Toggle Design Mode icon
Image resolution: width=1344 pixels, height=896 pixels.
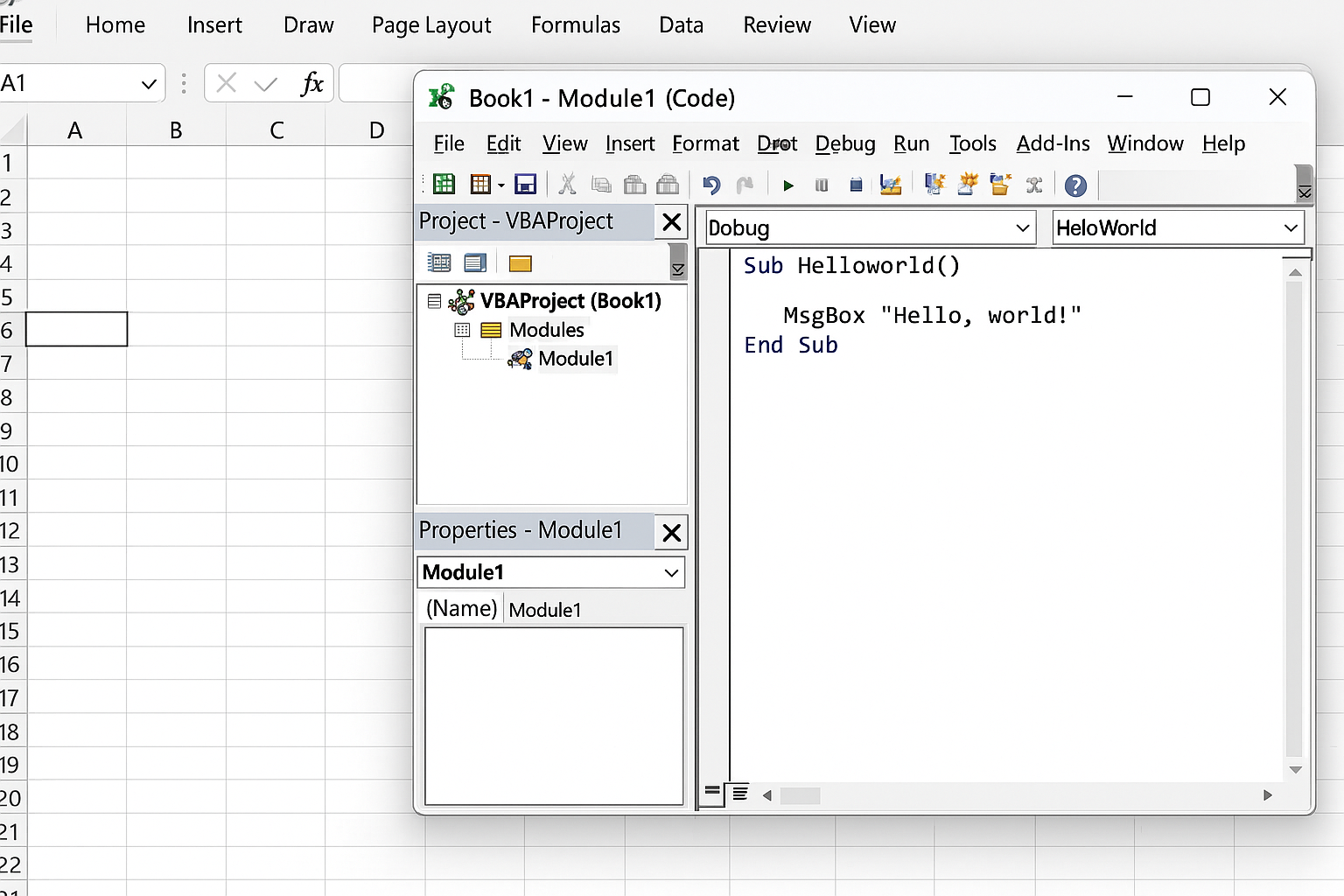891,185
